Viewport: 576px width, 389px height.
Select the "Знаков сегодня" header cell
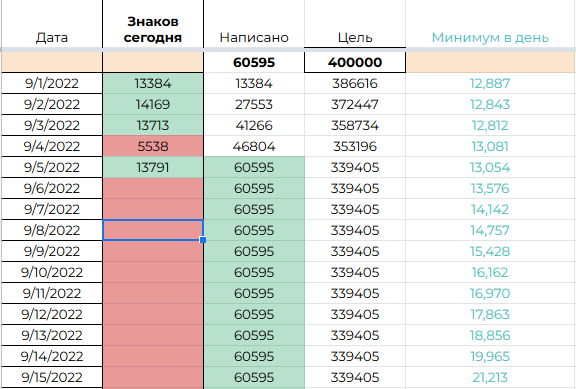153,24
